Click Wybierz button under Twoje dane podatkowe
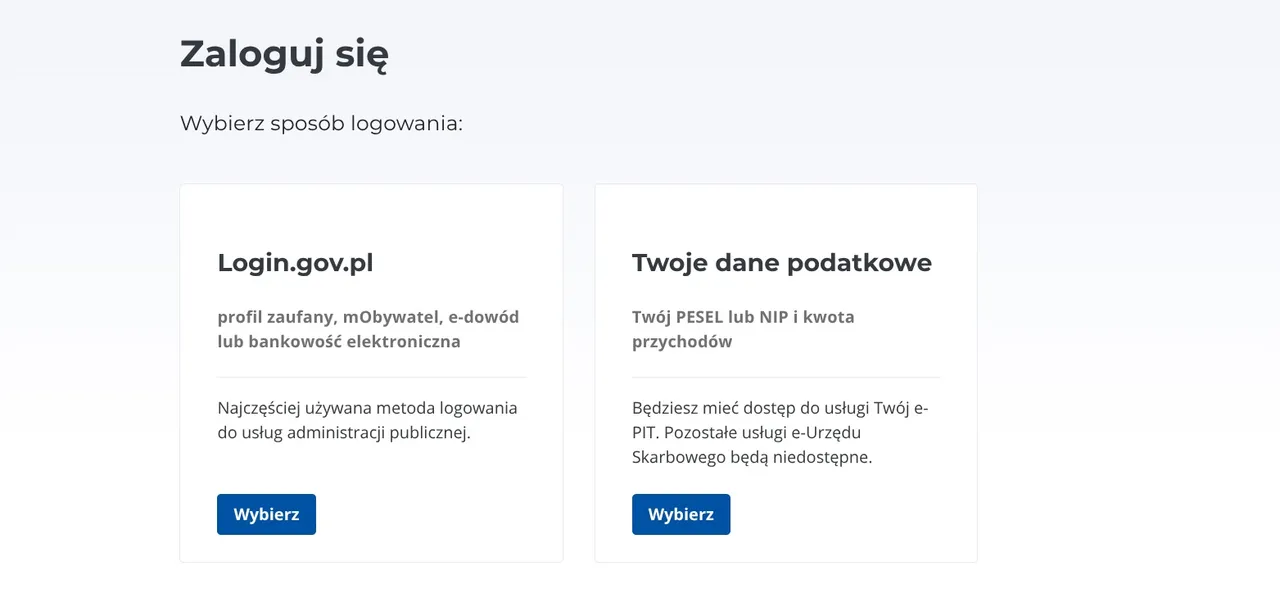 tap(681, 514)
